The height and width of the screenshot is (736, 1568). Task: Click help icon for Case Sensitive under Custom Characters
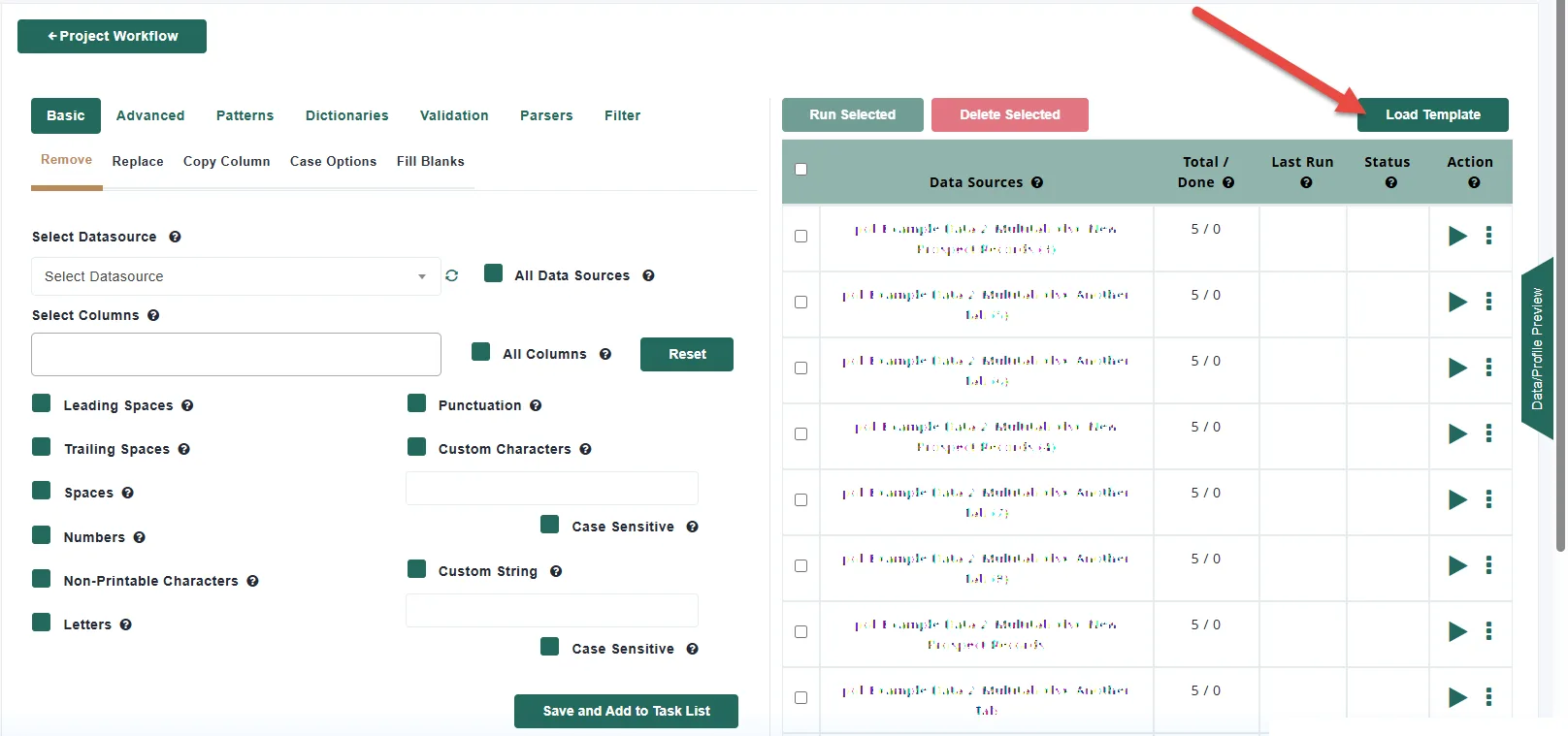pyautogui.click(x=693, y=527)
